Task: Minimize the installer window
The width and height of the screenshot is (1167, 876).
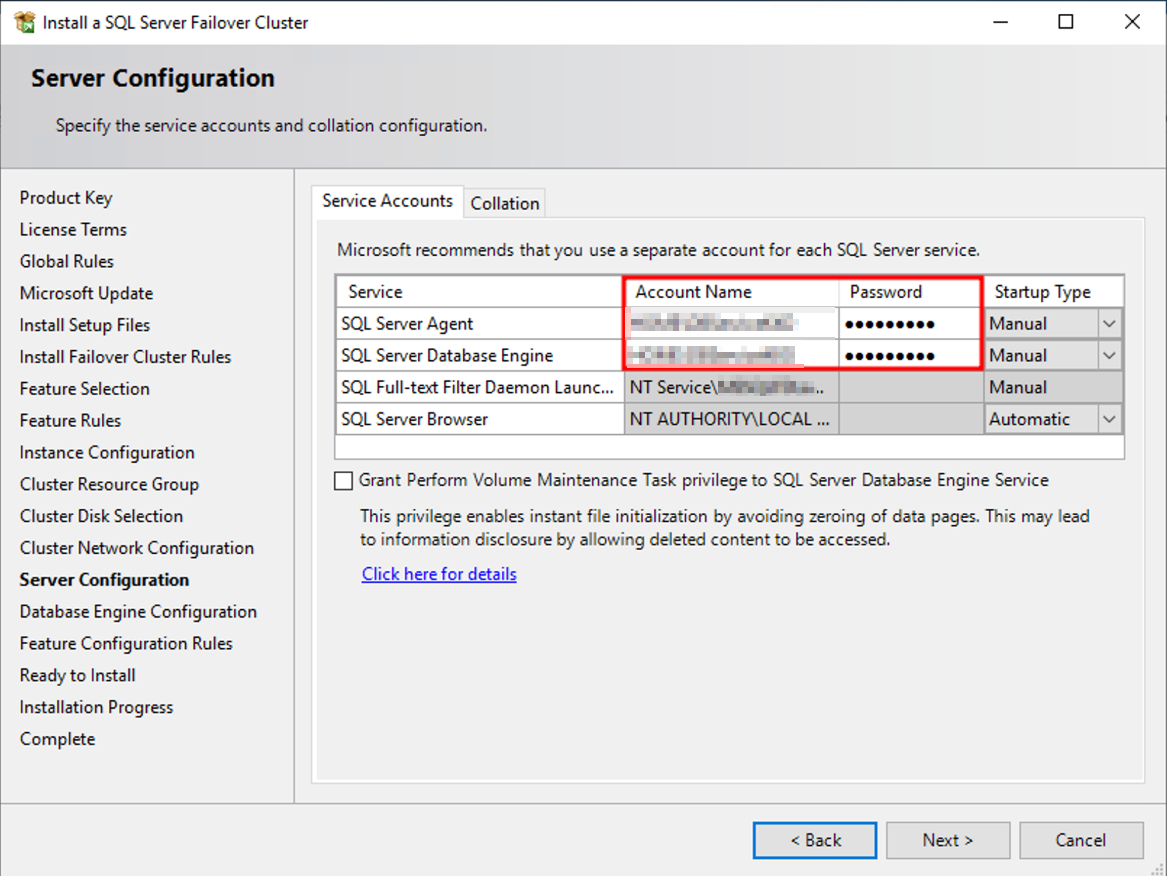Action: (x=1000, y=22)
